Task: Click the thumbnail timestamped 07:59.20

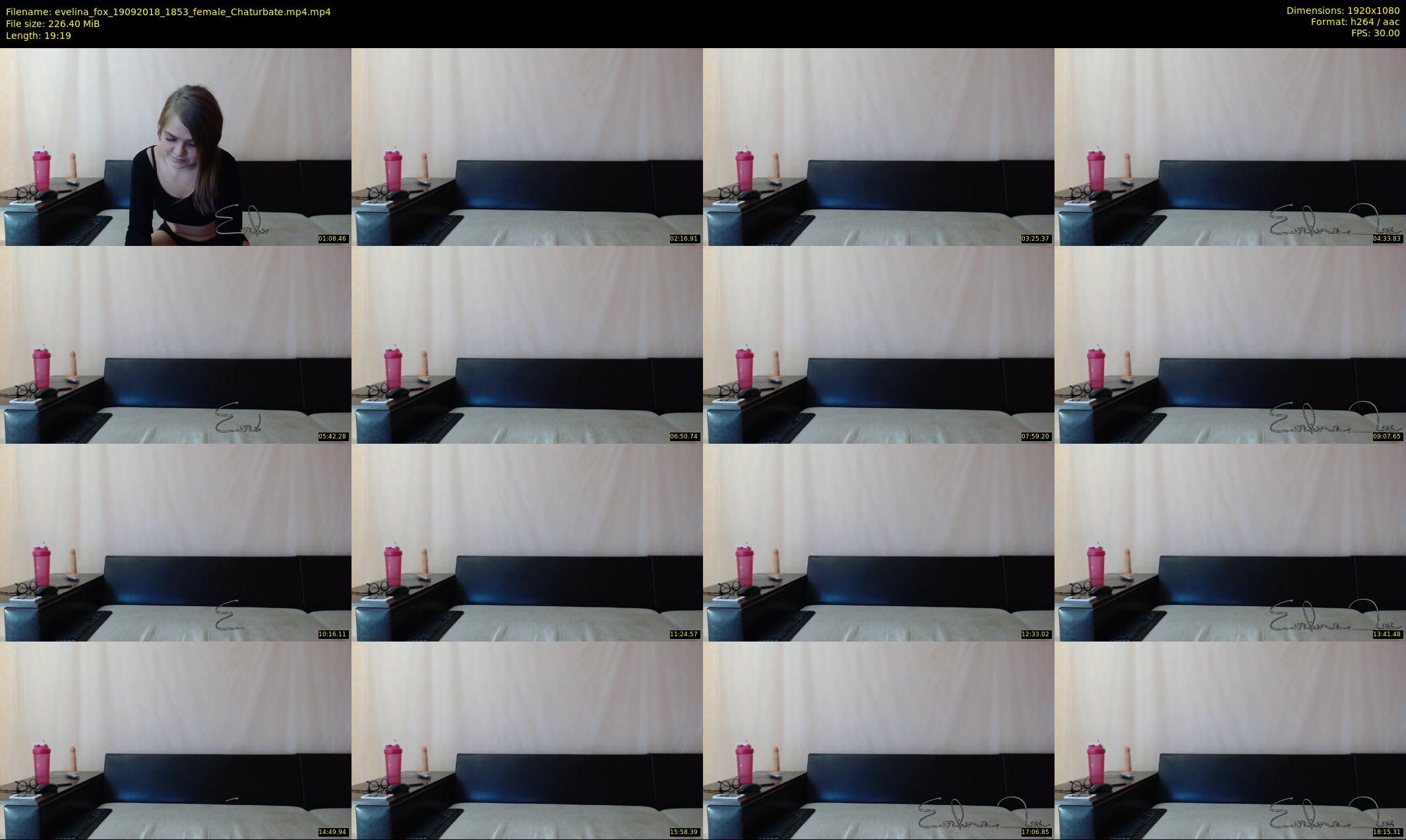Action: [x=878, y=344]
